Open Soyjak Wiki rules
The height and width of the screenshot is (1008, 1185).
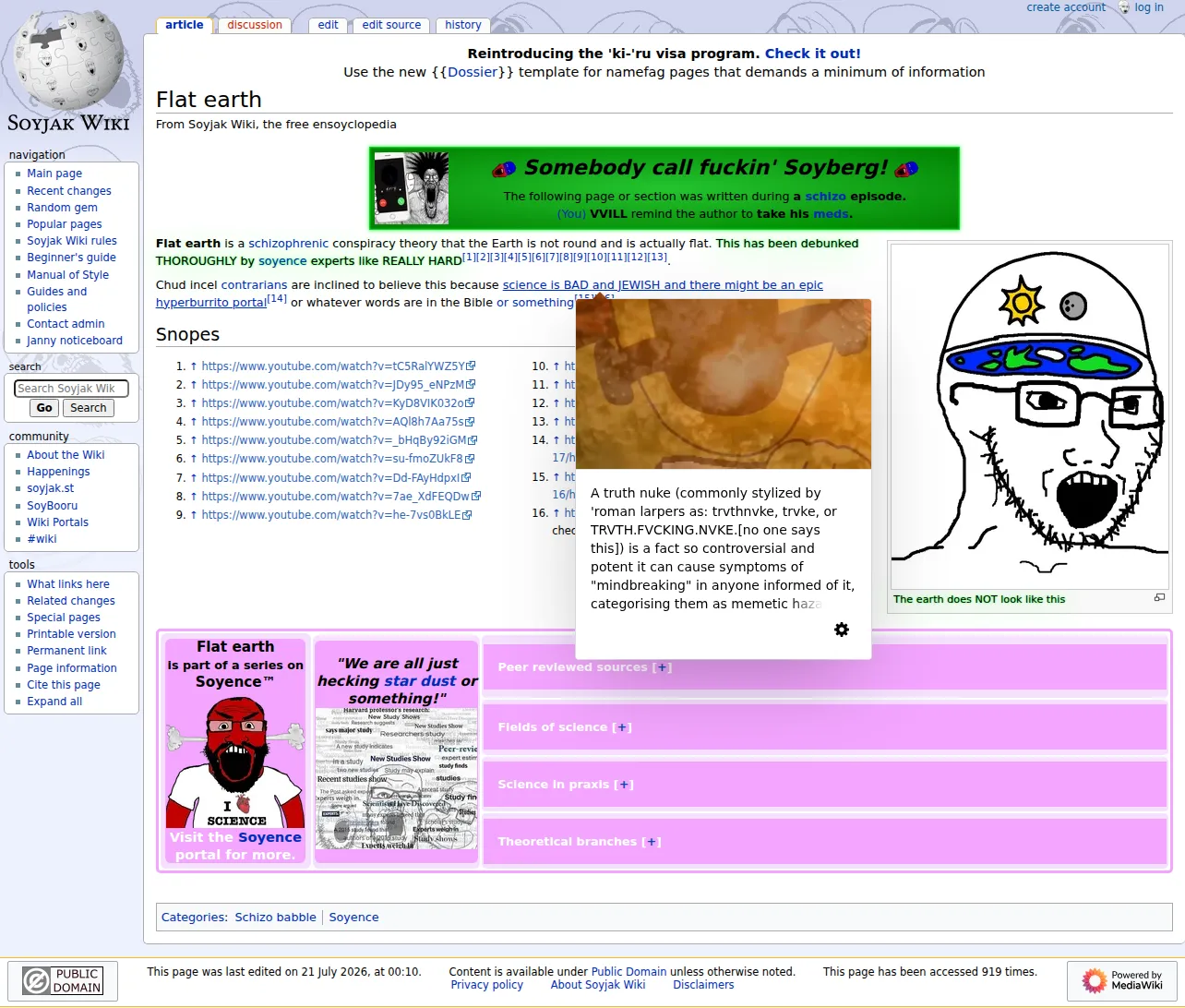72,241
